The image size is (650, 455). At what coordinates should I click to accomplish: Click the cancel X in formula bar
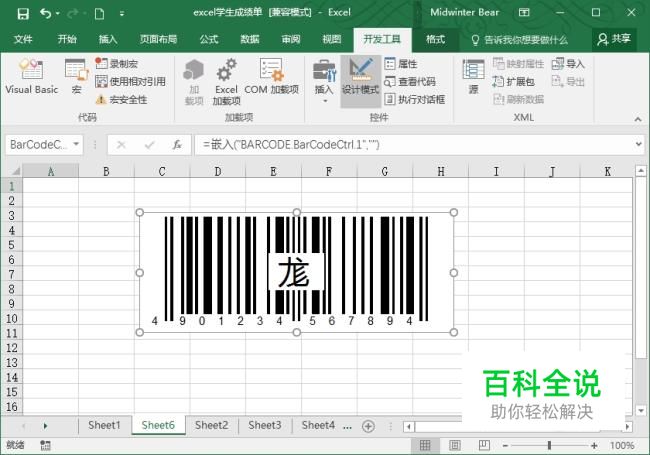pyautogui.click(x=121, y=145)
